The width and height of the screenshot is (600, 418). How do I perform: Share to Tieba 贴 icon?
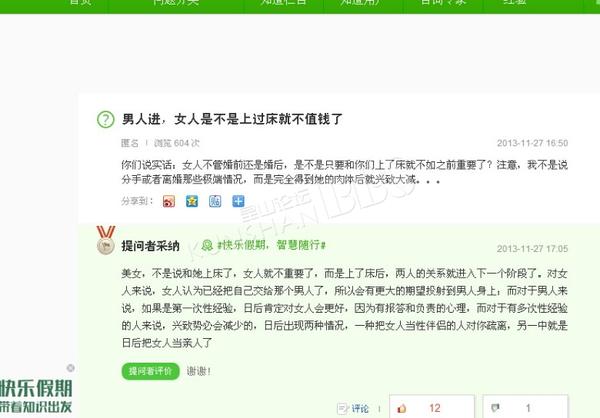coord(215,201)
